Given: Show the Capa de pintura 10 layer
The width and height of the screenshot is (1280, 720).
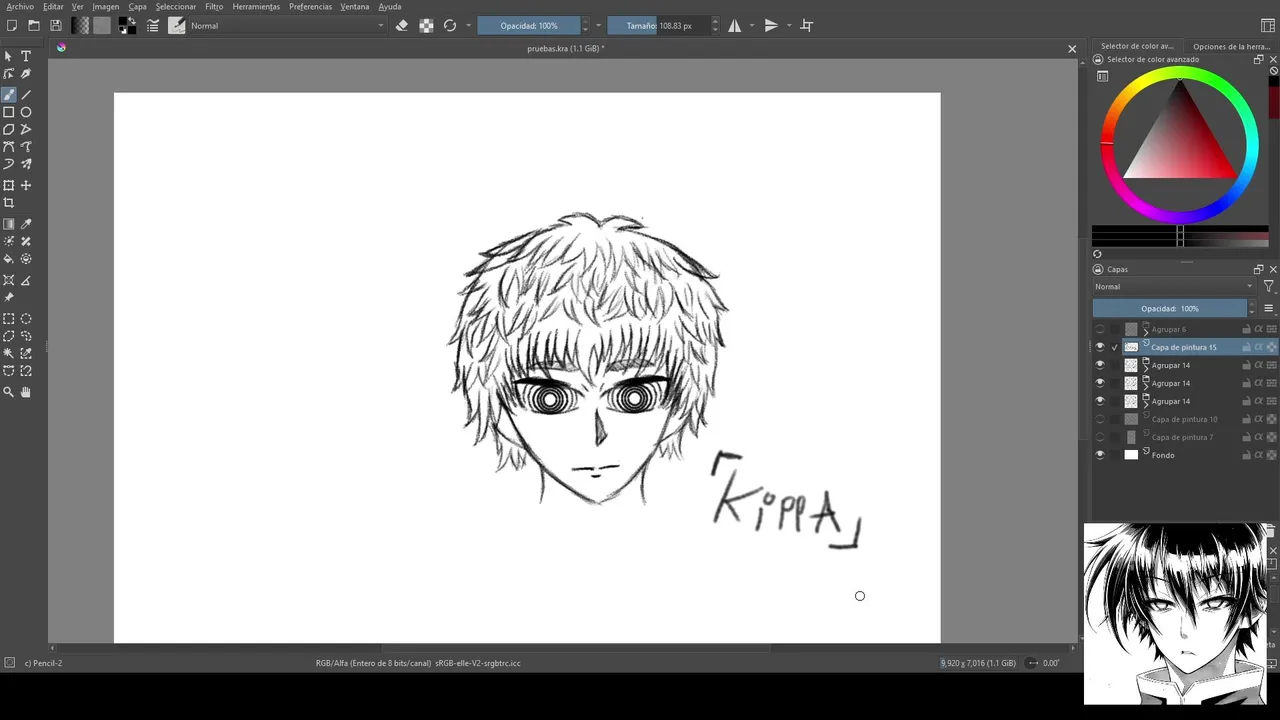Looking at the screenshot, I should point(1100,419).
